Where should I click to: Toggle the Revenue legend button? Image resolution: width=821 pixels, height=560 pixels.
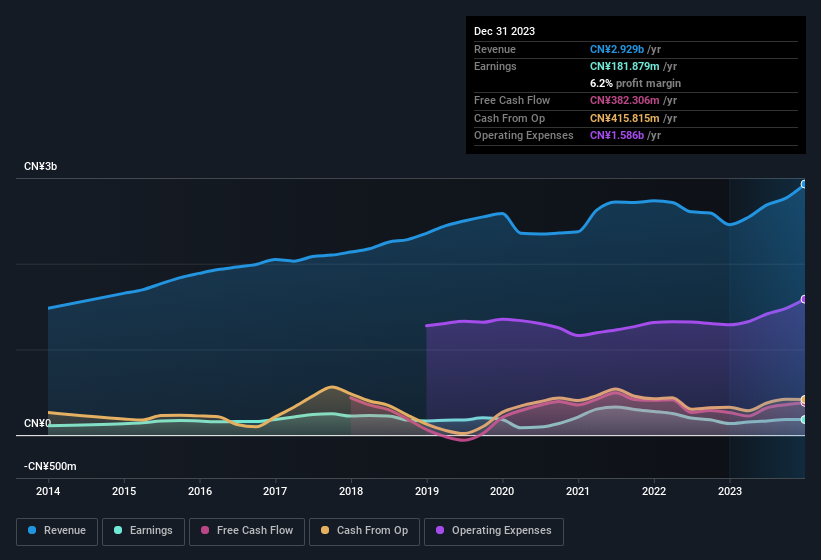click(x=57, y=532)
